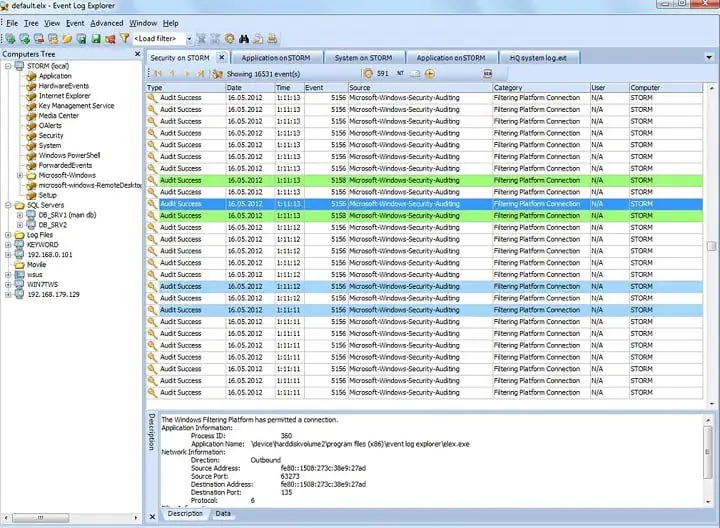
Task: Expand the Microsoft-Windows folder node
Action: (20, 175)
